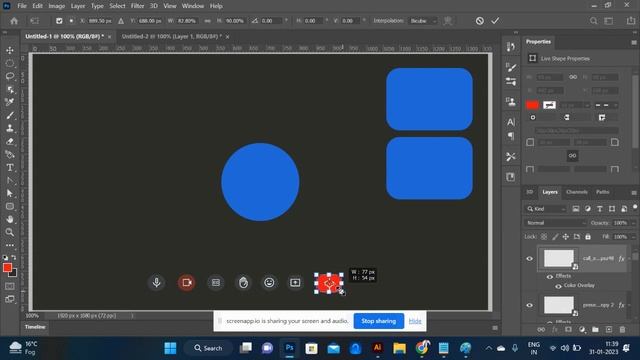640x360 pixels.
Task: Click the Home icon in options bar
Action: click(x=14, y=21)
